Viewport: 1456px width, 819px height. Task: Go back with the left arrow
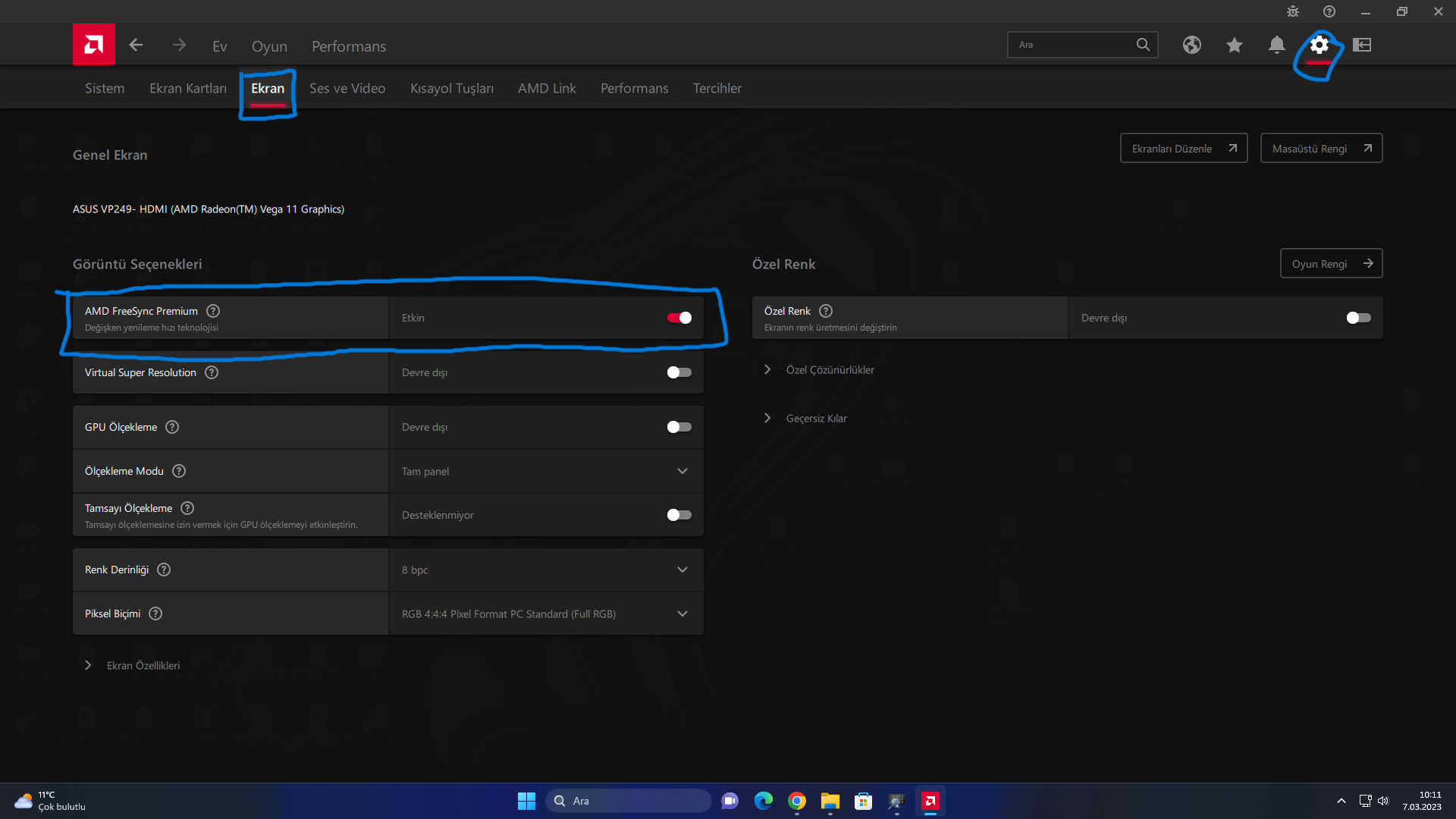tap(136, 45)
